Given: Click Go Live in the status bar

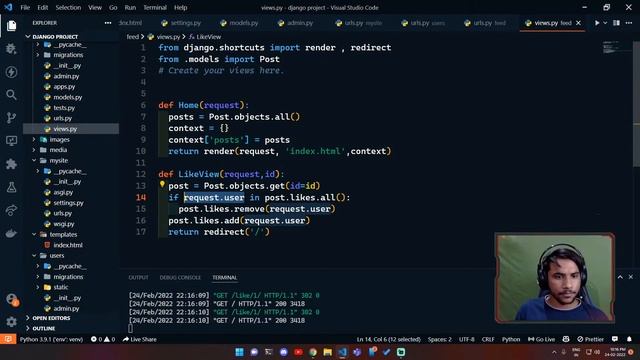Looking at the screenshot, I should tap(541, 339).
